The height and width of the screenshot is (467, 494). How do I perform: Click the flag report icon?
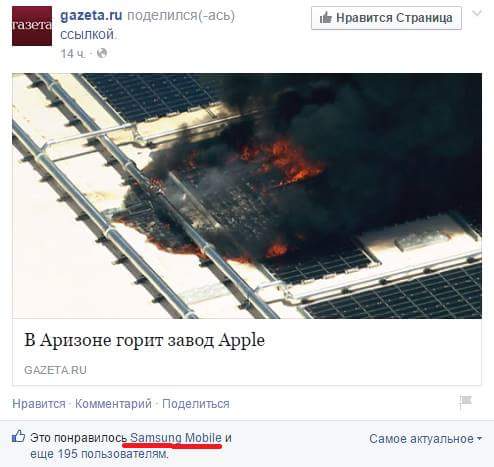click(x=466, y=402)
